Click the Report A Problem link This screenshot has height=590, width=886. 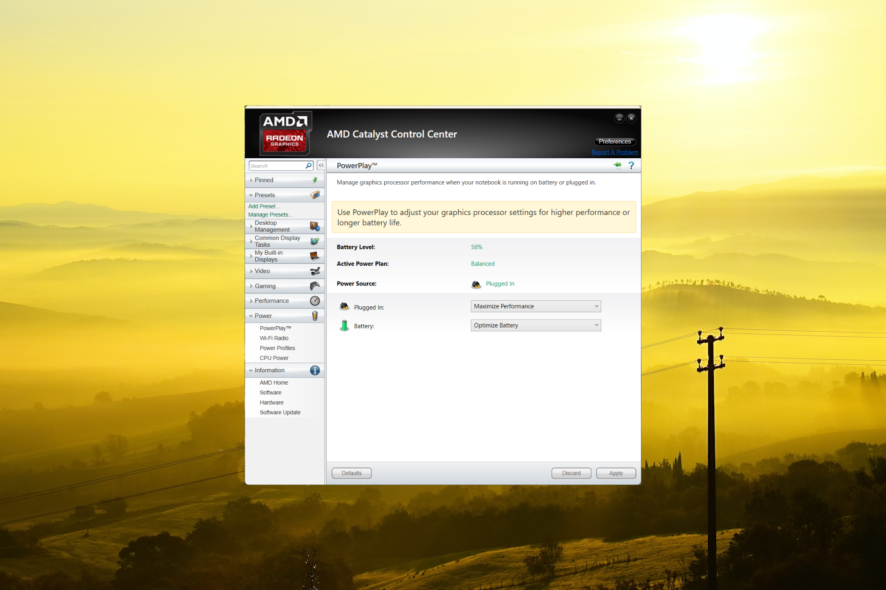click(615, 152)
